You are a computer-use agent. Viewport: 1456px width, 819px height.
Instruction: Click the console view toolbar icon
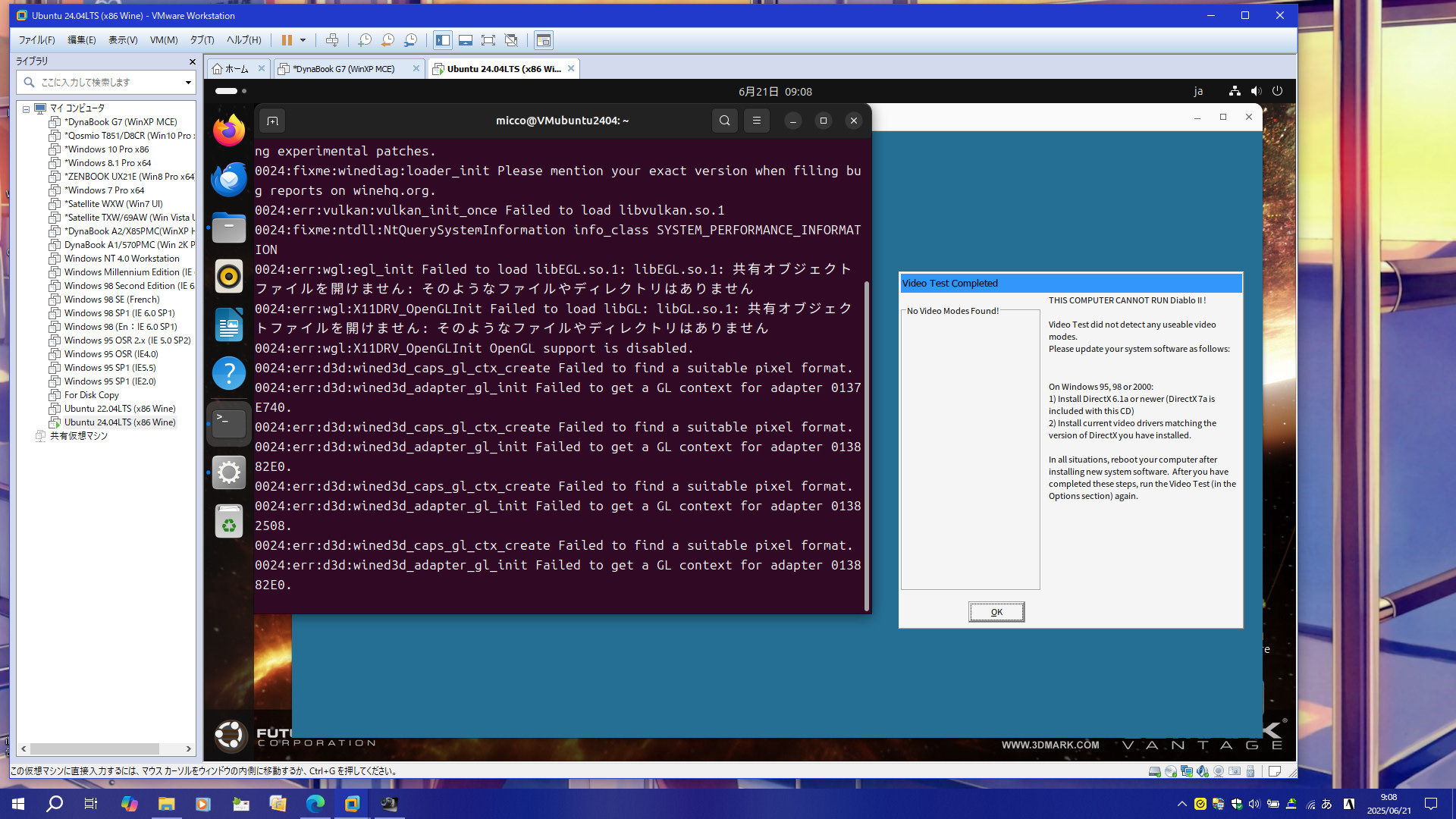pos(543,40)
